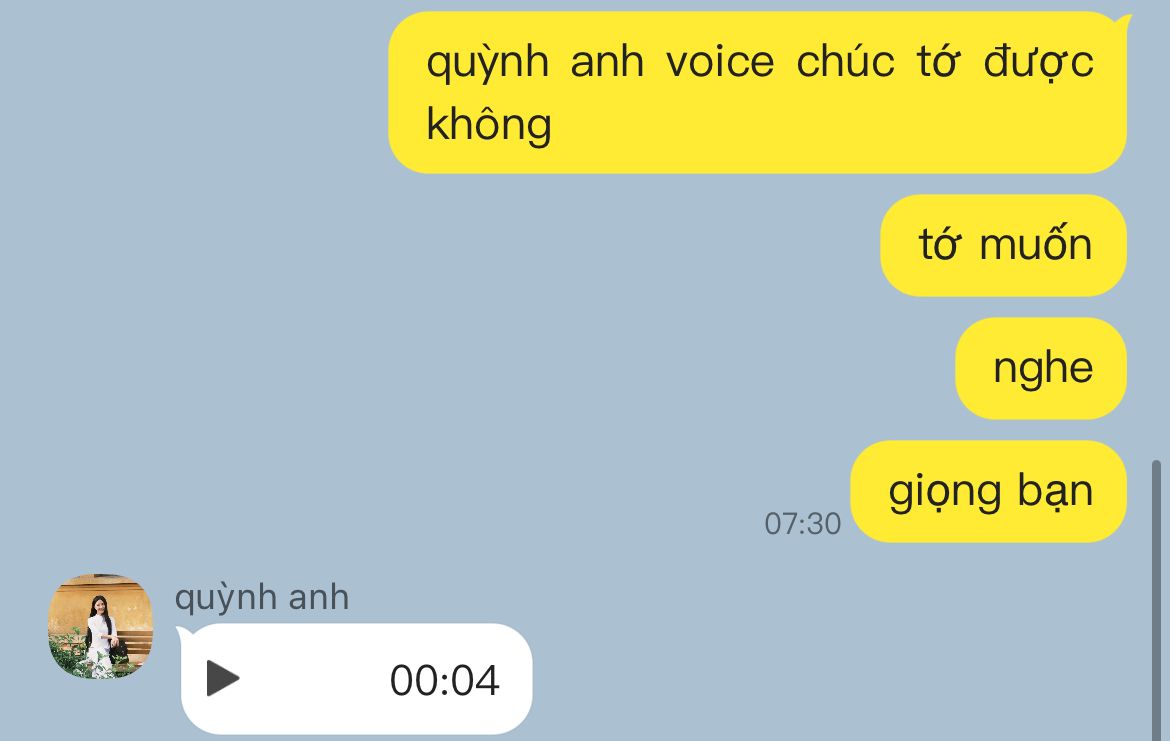Click 'quỳnh' at start of first message

point(487,63)
